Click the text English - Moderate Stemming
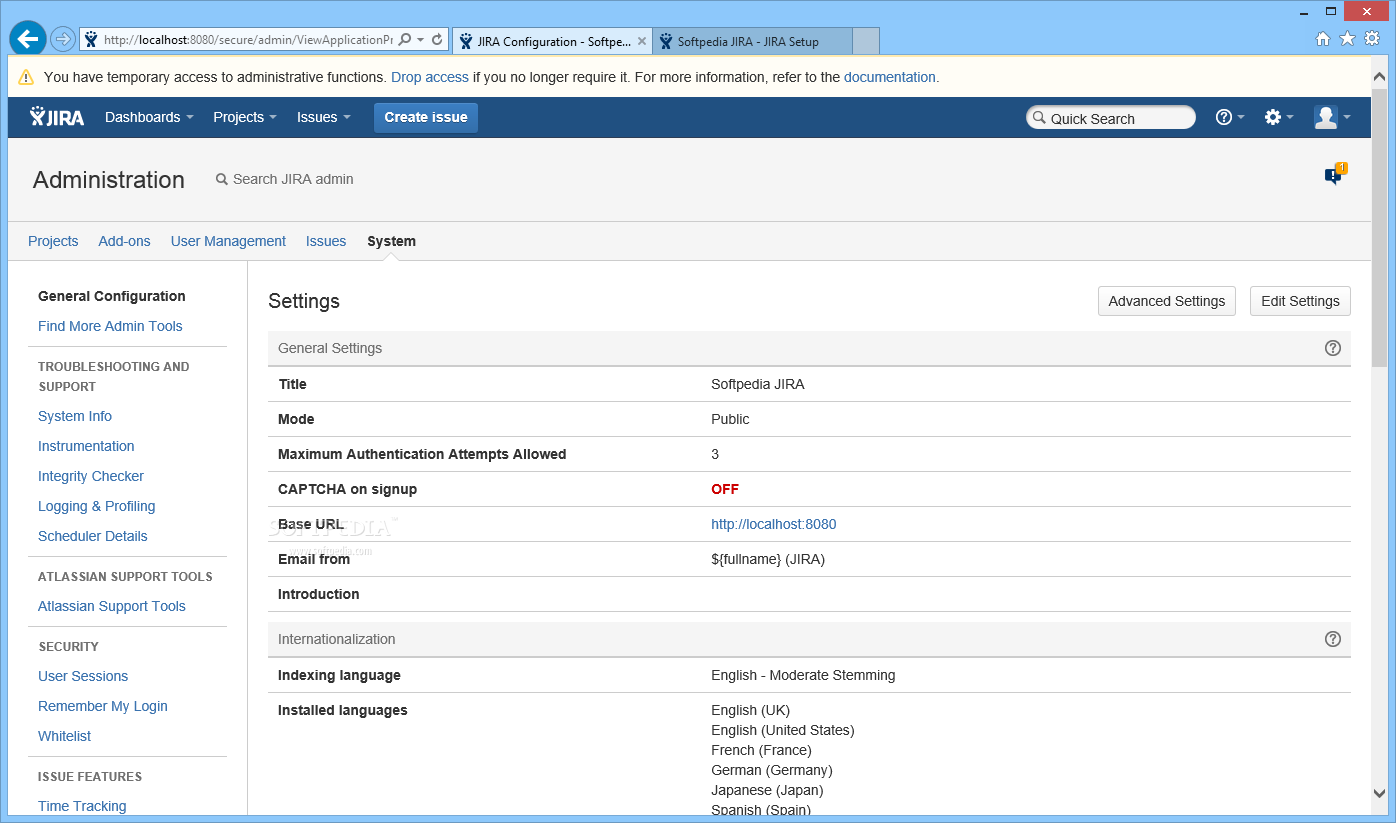This screenshot has width=1396, height=823. (x=803, y=675)
